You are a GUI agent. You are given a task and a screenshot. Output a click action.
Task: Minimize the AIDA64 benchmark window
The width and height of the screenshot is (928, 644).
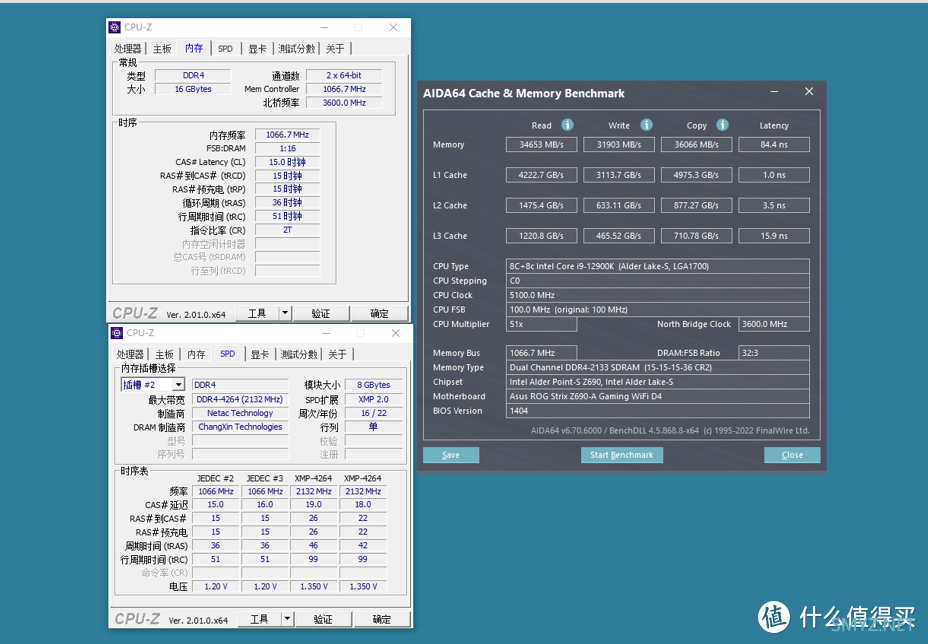774,92
